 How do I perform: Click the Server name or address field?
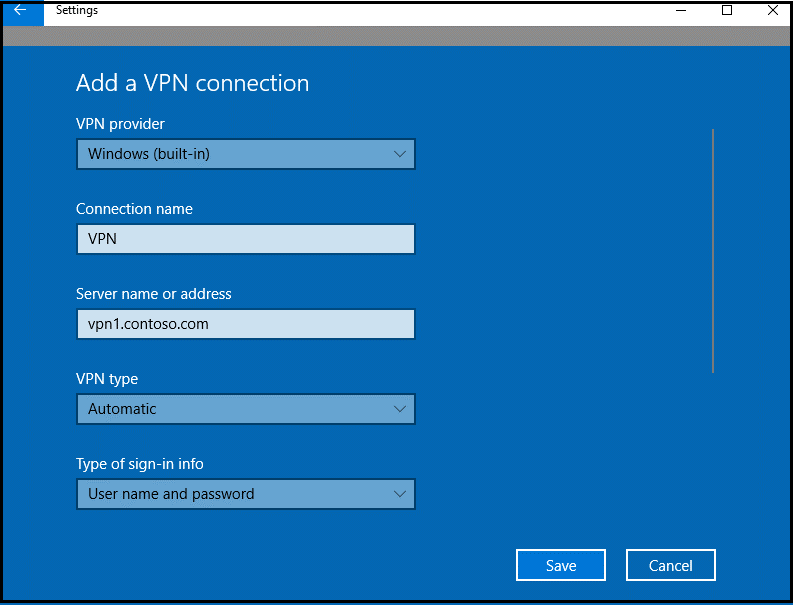click(x=246, y=324)
